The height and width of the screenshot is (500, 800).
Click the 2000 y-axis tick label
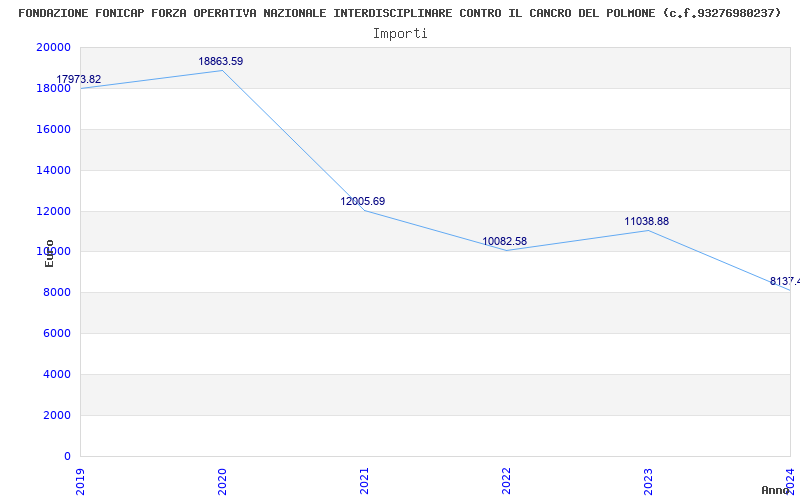point(57,415)
